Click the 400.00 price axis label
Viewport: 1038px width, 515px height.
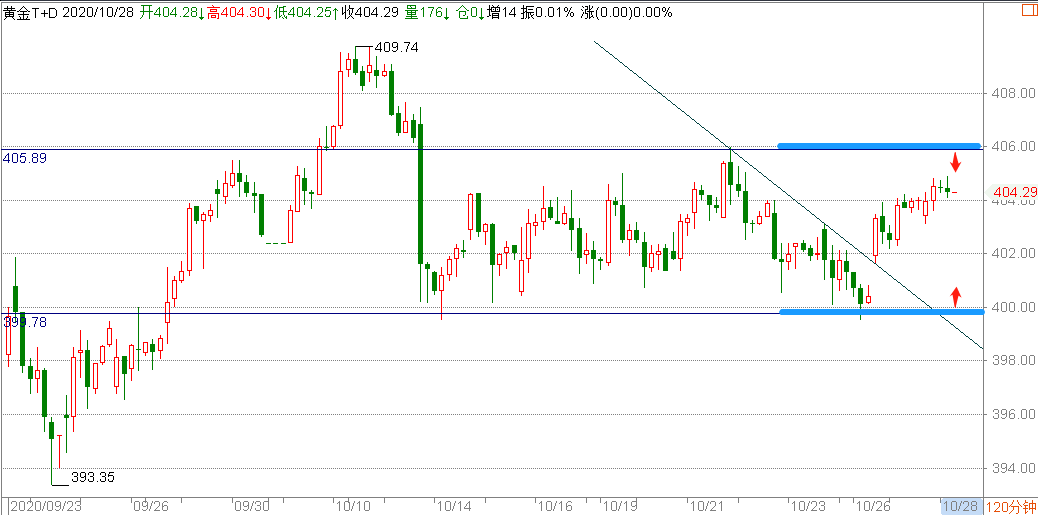click(1012, 307)
